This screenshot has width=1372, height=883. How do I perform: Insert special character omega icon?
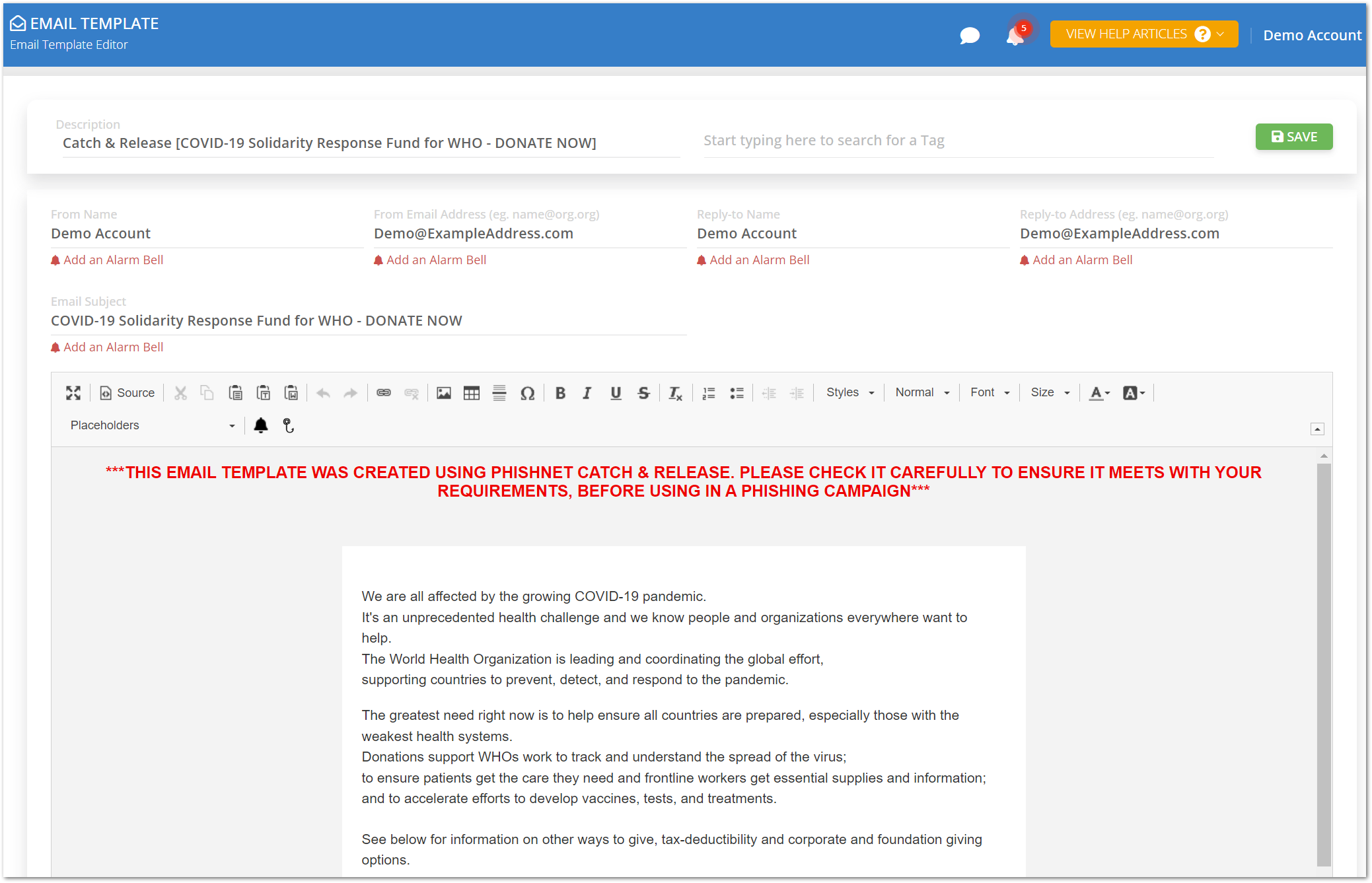pos(527,393)
